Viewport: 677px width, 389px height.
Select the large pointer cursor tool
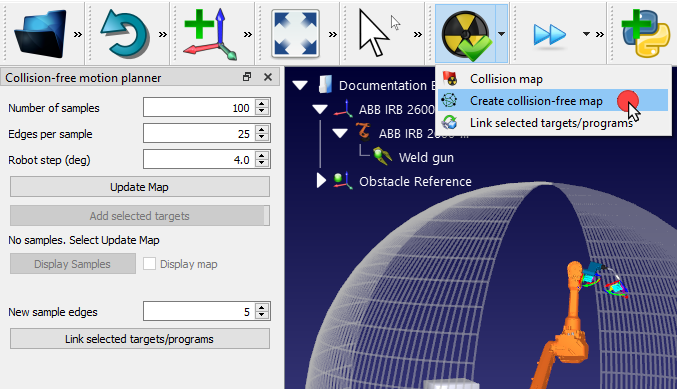(x=374, y=34)
